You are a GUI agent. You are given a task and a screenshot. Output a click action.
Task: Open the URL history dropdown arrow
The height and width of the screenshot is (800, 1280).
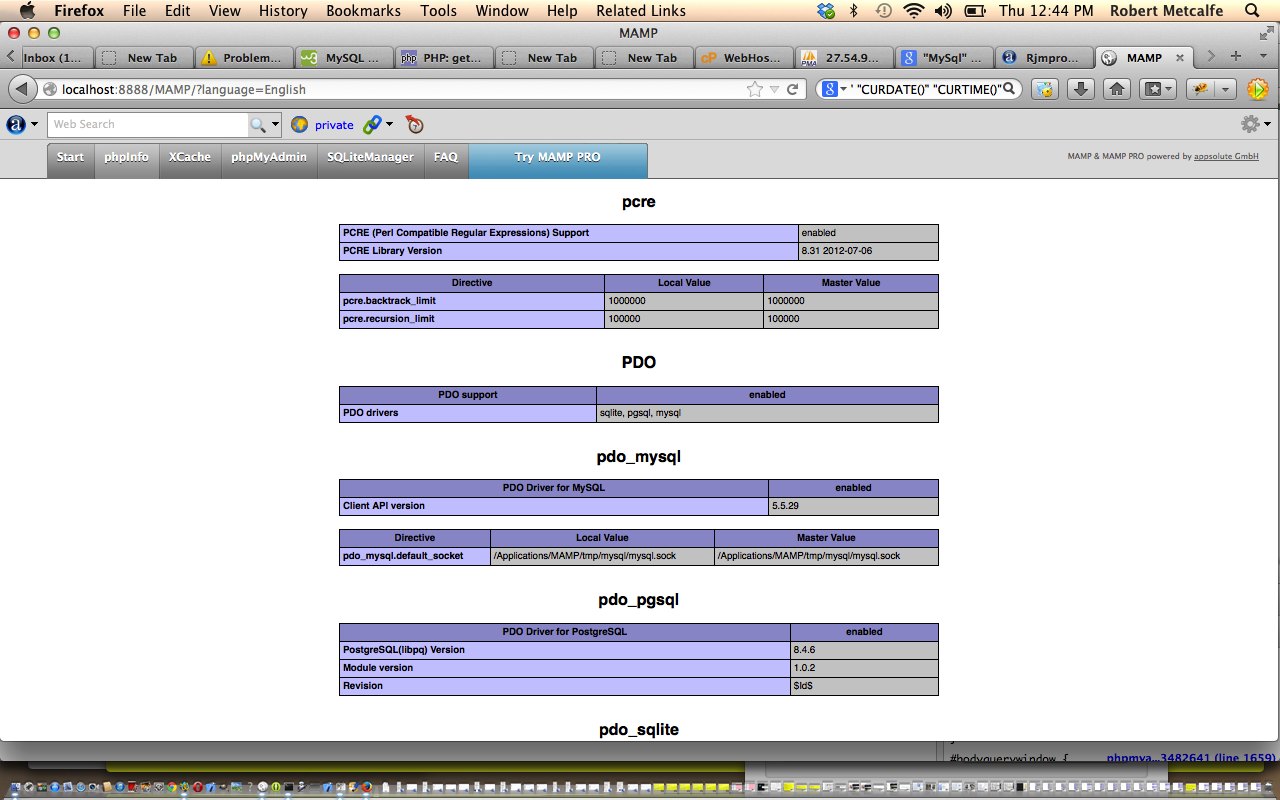774,90
